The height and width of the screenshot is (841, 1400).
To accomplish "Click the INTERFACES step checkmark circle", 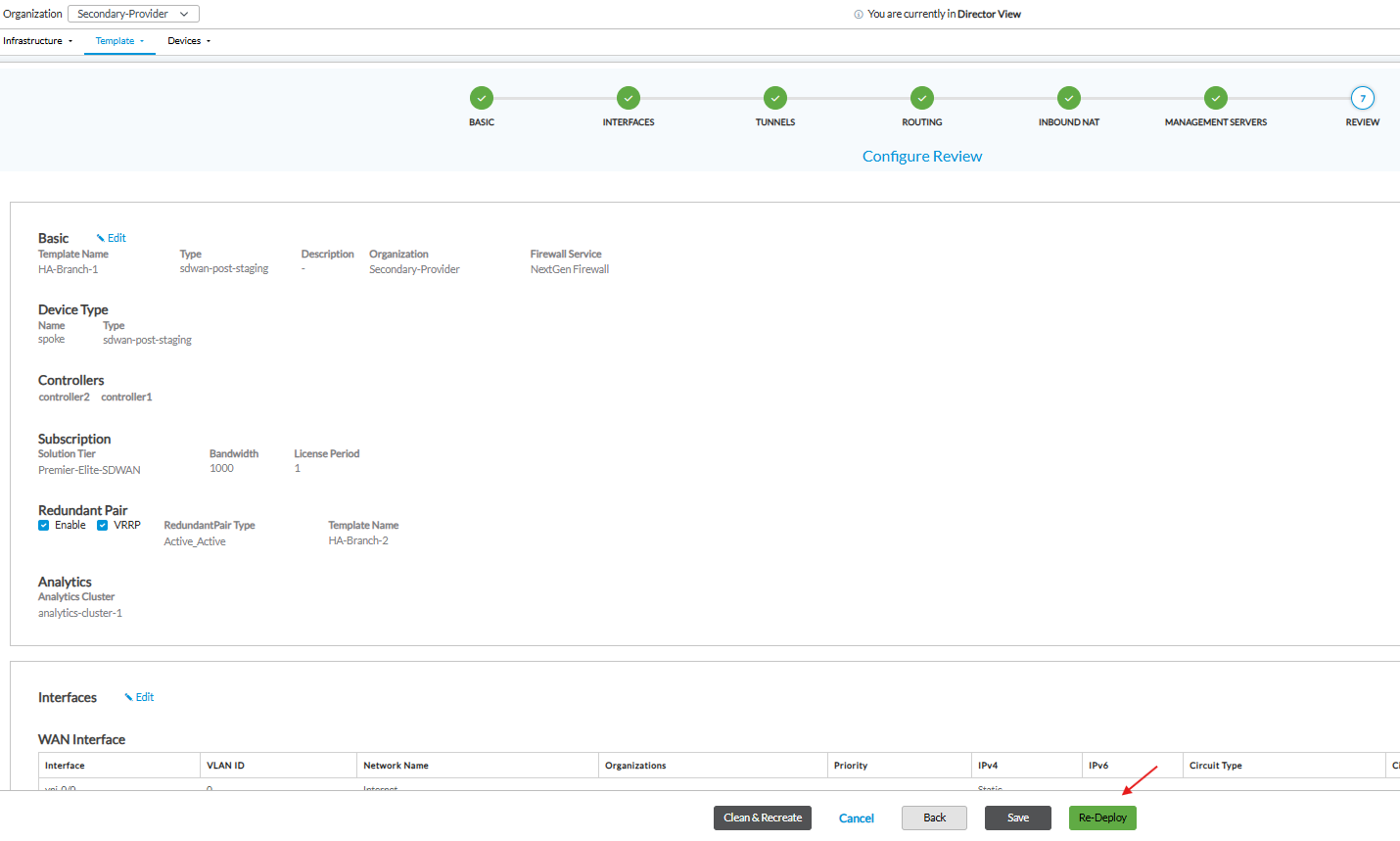I will pos(629,98).
